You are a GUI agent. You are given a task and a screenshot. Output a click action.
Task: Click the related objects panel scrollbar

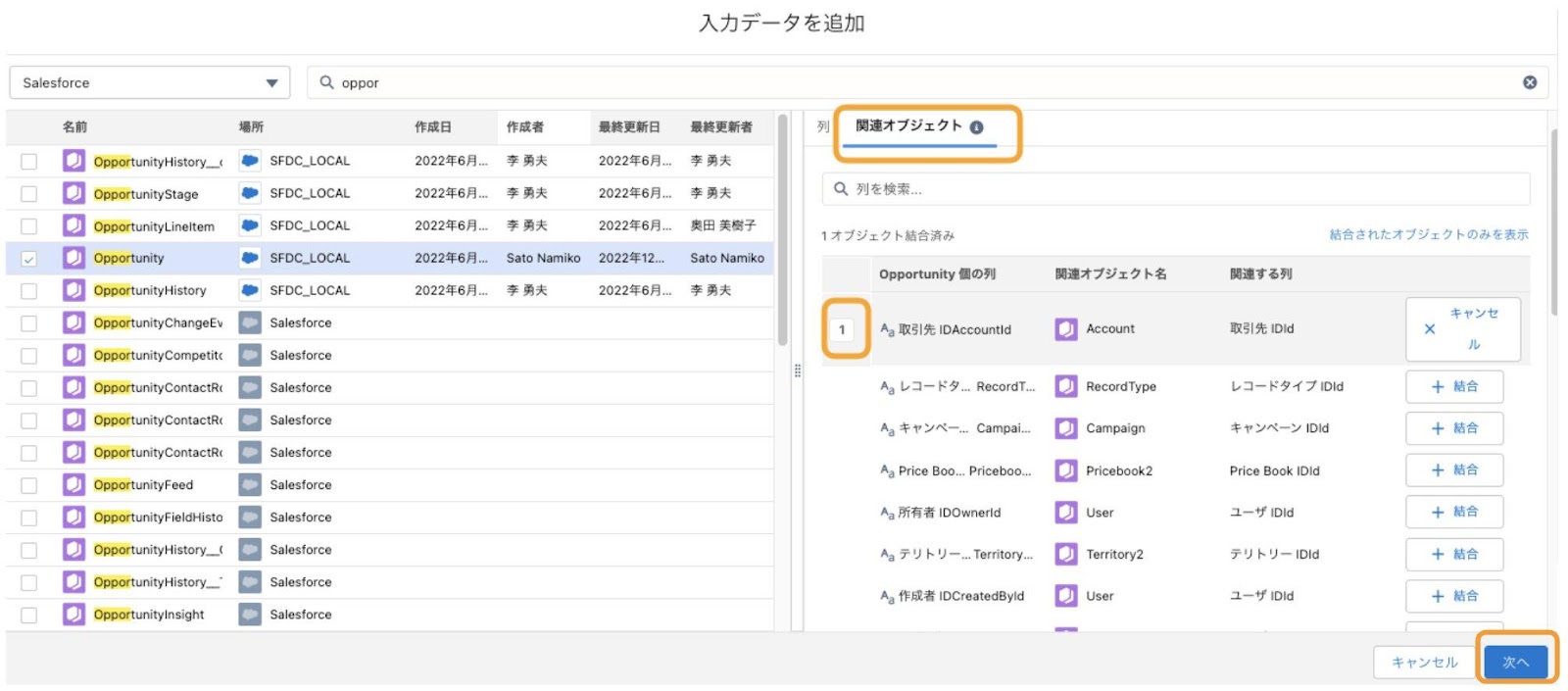[1555, 221]
